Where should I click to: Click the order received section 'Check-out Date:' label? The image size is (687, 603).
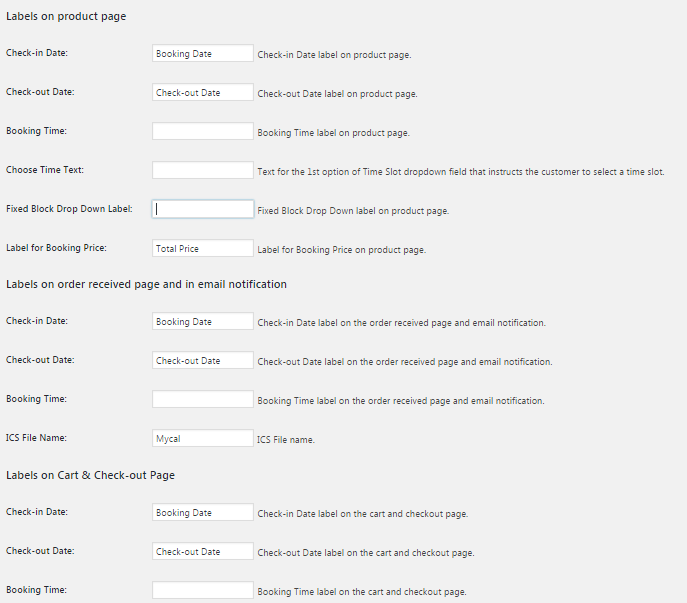40,360
